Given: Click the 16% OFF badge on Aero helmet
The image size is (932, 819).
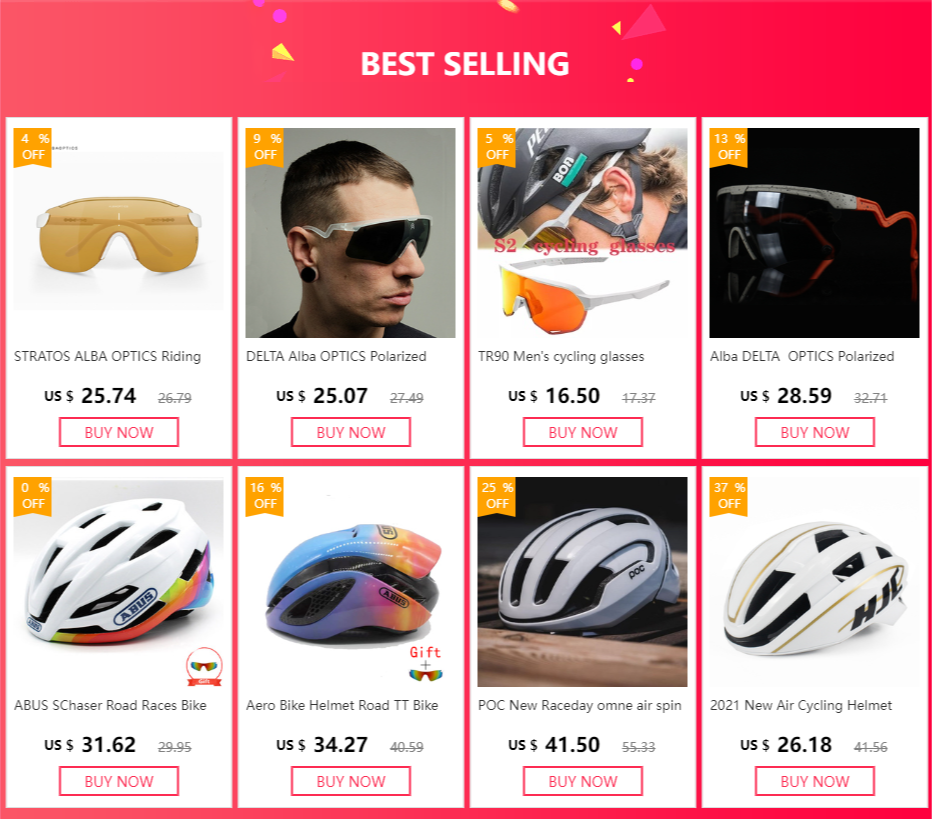Looking at the screenshot, I should (x=265, y=496).
